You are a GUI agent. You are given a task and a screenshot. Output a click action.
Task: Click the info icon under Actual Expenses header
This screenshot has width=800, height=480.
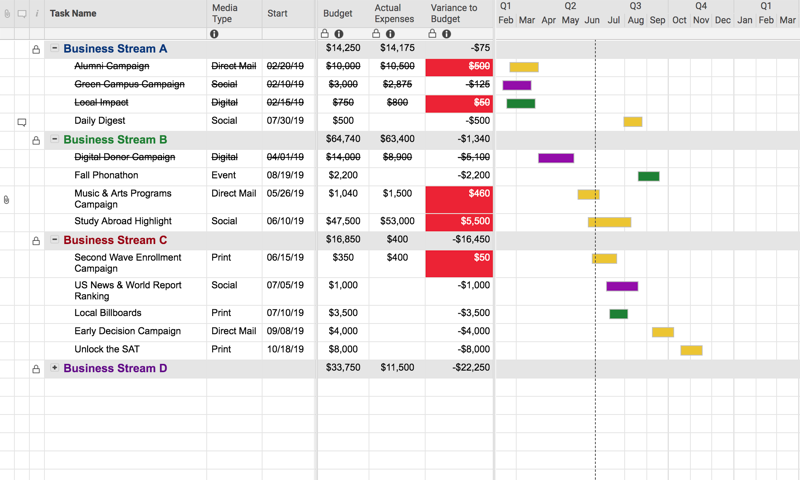click(391, 34)
